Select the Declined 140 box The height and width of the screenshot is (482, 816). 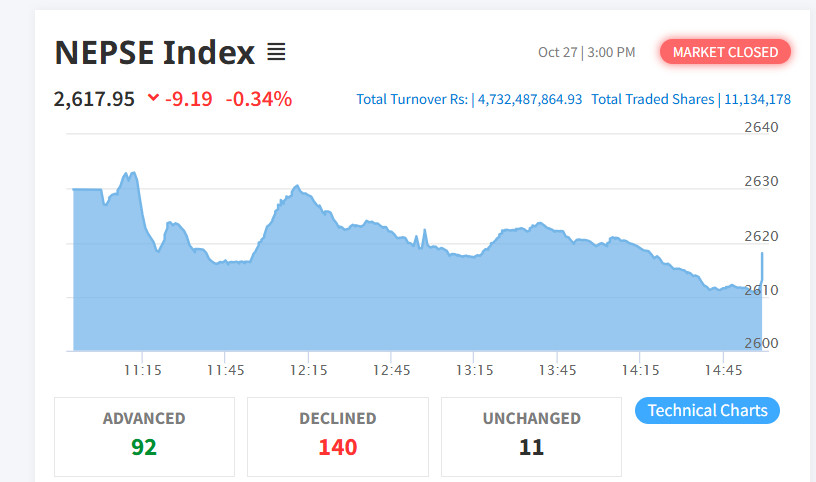tap(337, 436)
